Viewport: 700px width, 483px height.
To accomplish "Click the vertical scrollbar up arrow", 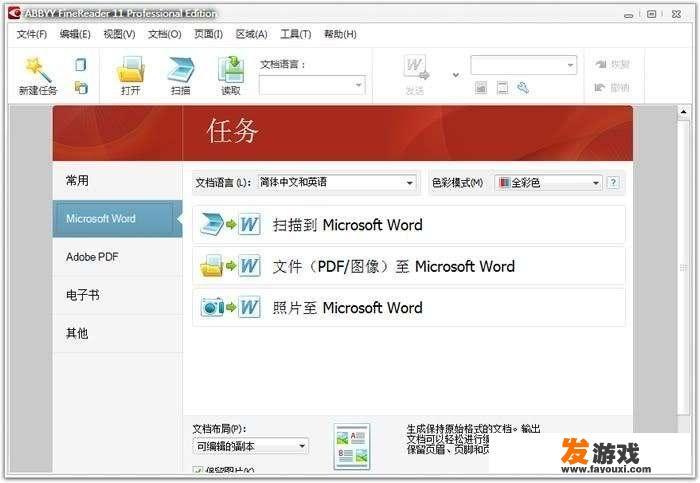I will tap(683, 112).
